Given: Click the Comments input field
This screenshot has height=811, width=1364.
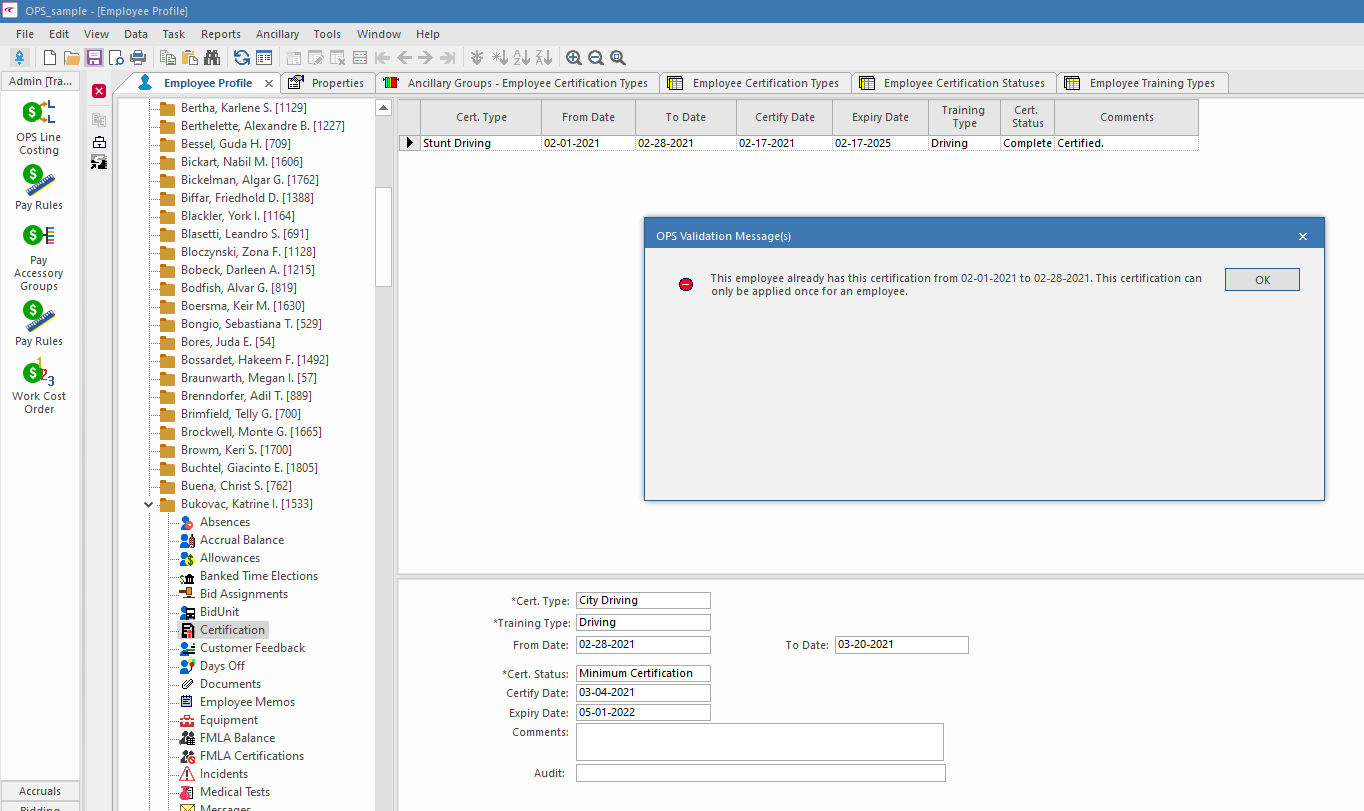Looking at the screenshot, I should [759, 741].
